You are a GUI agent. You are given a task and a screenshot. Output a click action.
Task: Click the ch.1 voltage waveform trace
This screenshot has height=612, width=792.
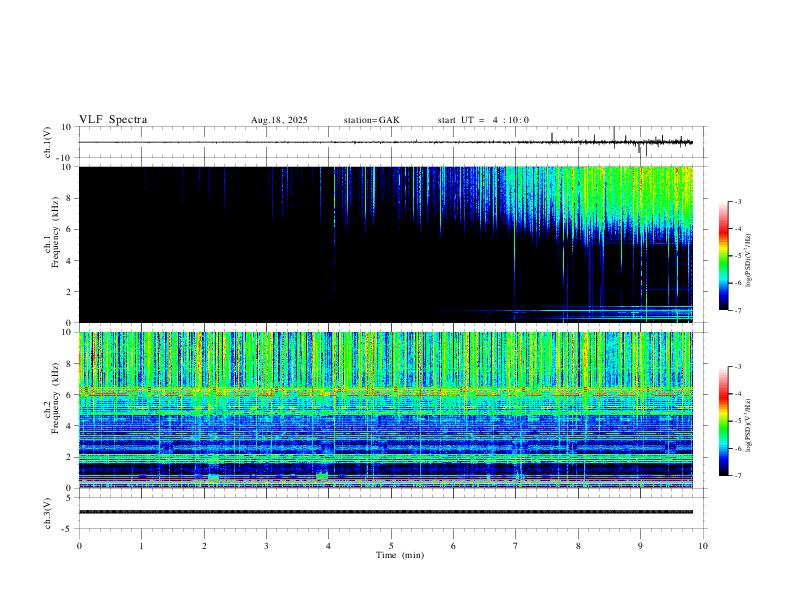386,142
